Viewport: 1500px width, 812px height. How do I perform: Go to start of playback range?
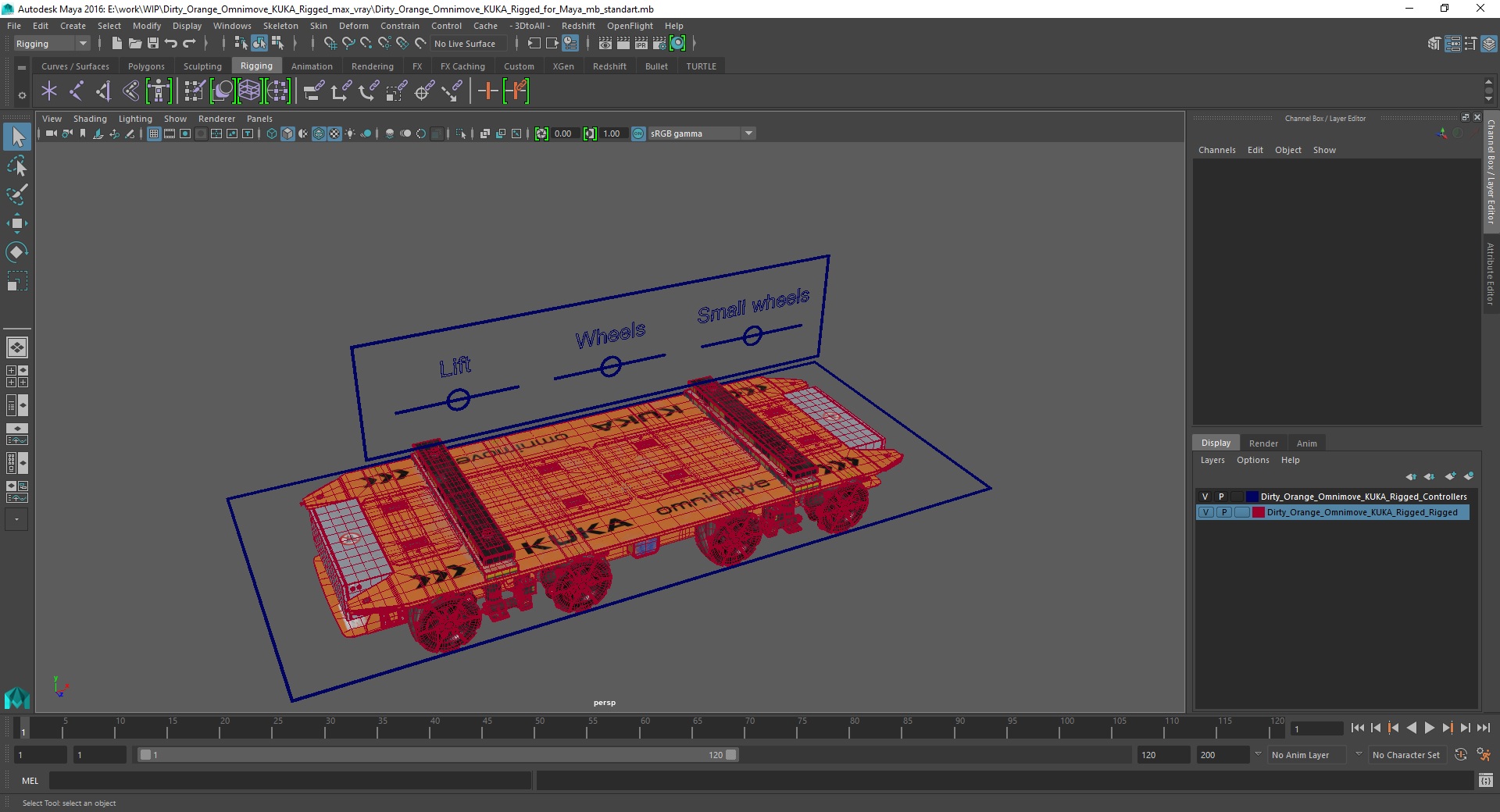pyautogui.click(x=1357, y=728)
